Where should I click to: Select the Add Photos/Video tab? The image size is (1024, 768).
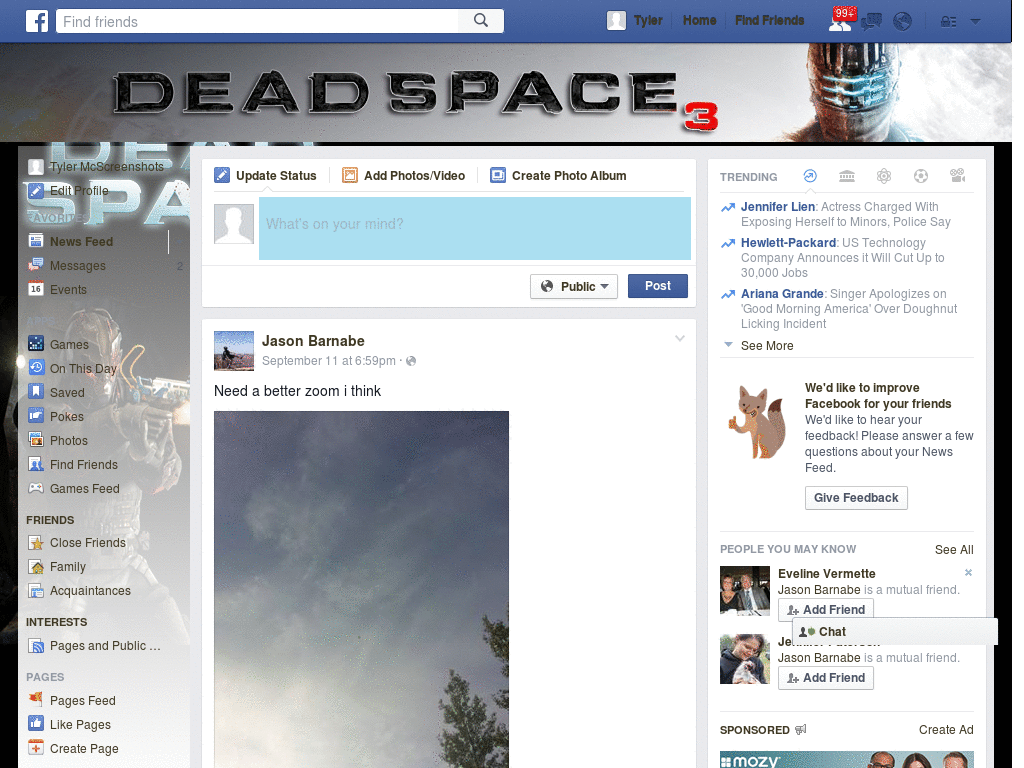tap(404, 176)
